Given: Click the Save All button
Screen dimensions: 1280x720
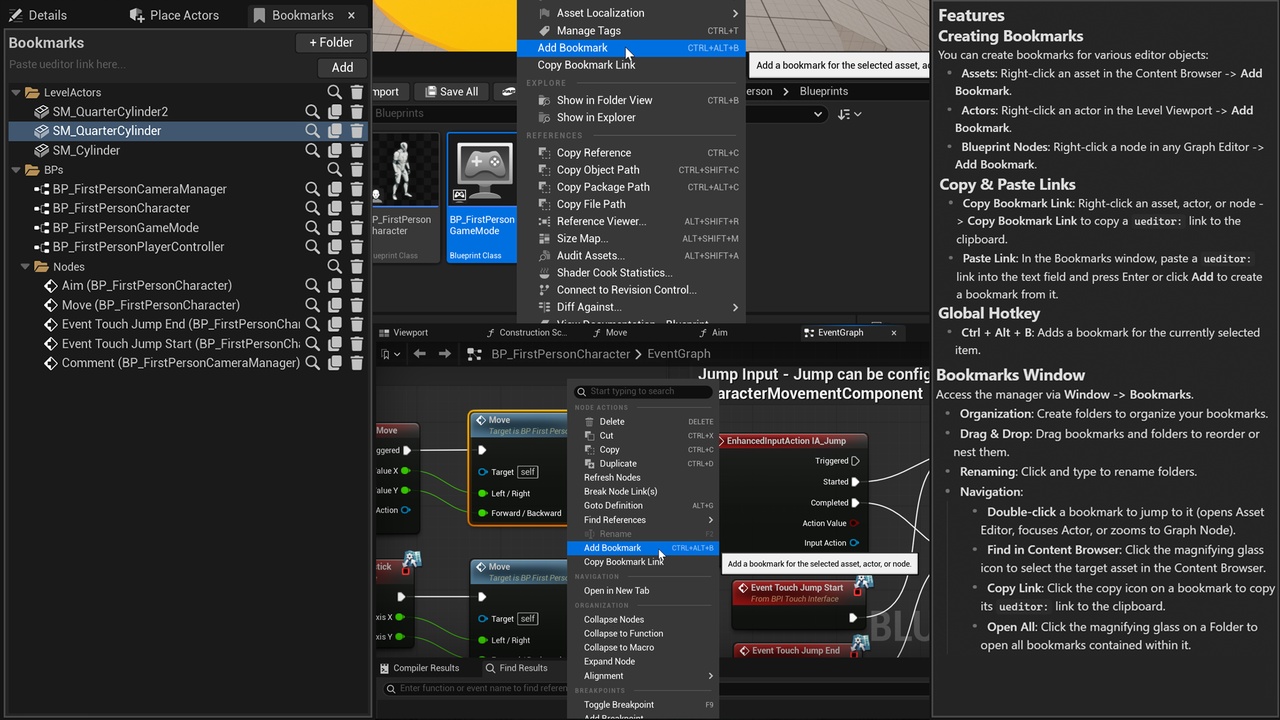Looking at the screenshot, I should [x=450, y=91].
